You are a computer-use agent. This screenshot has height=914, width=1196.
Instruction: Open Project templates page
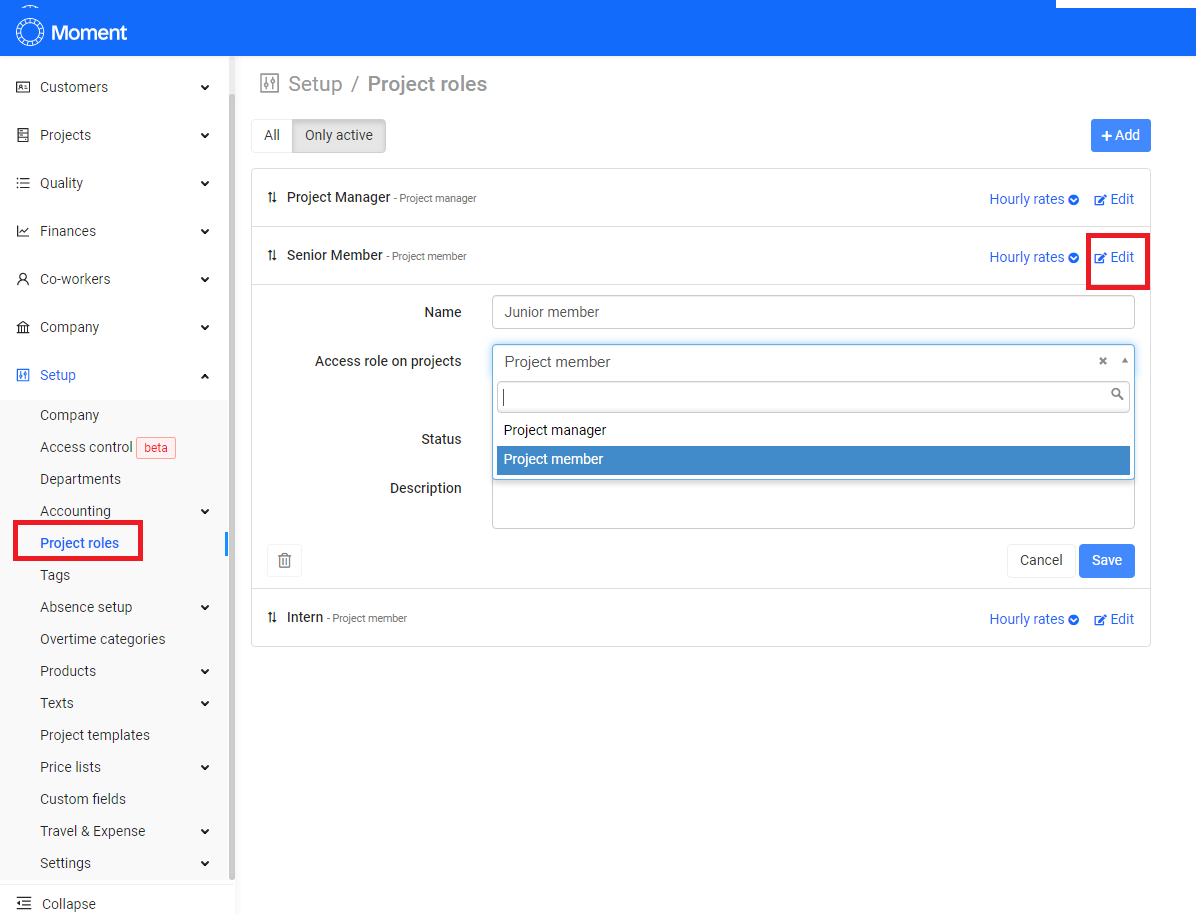click(x=95, y=735)
